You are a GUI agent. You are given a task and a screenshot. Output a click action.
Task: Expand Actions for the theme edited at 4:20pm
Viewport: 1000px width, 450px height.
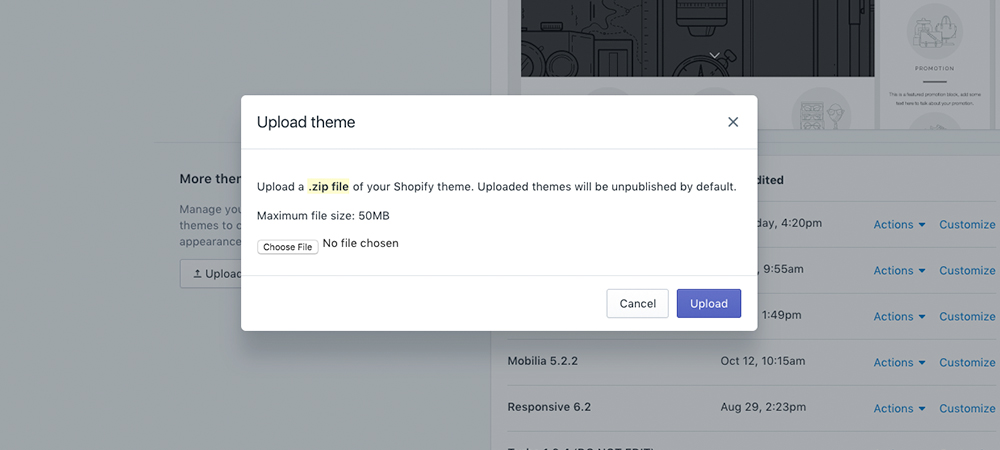point(899,225)
